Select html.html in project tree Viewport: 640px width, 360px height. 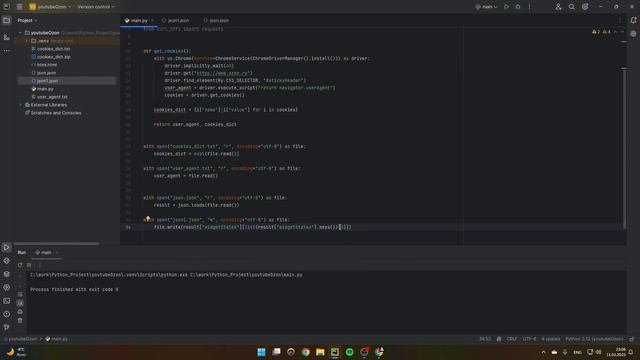point(44,65)
